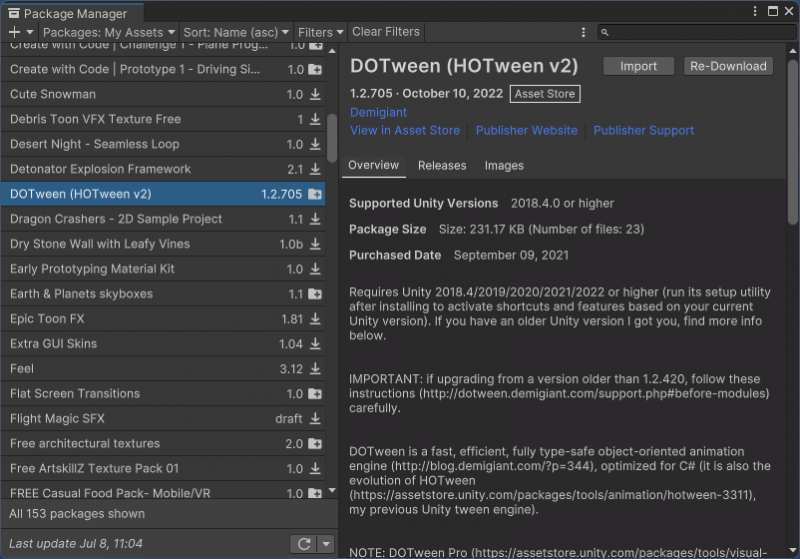Select the Extra GUI Skins package
This screenshot has height=559, width=800.
coord(163,344)
